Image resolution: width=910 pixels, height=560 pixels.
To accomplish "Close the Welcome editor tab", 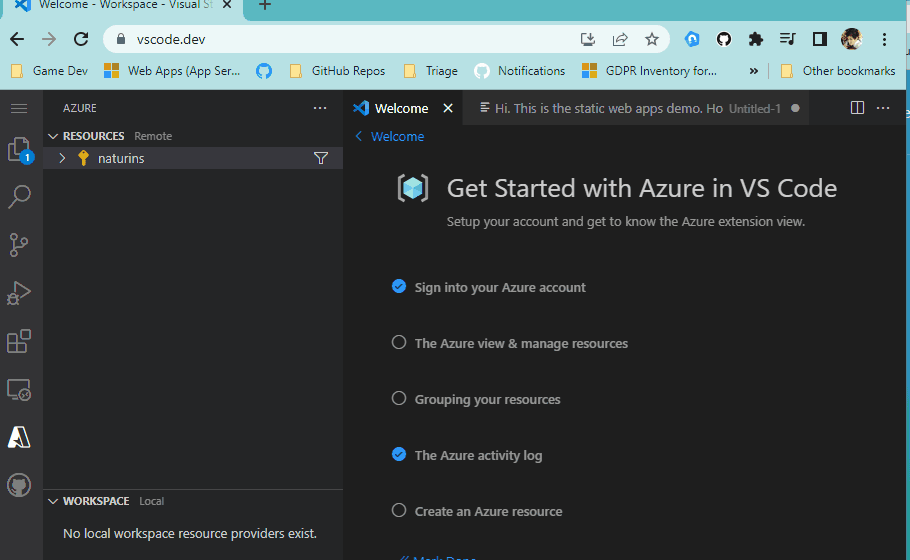I will [448, 109].
